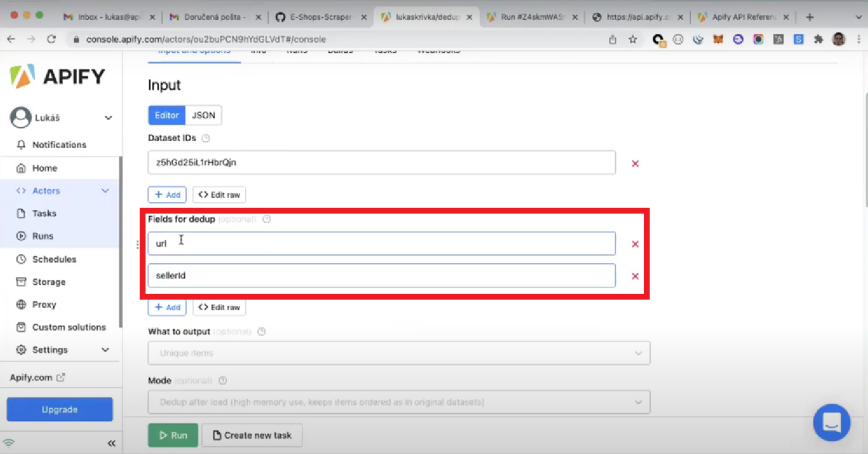The height and width of the screenshot is (454, 868).
Task: Switch to api.apify.com tab
Action: (x=638, y=17)
